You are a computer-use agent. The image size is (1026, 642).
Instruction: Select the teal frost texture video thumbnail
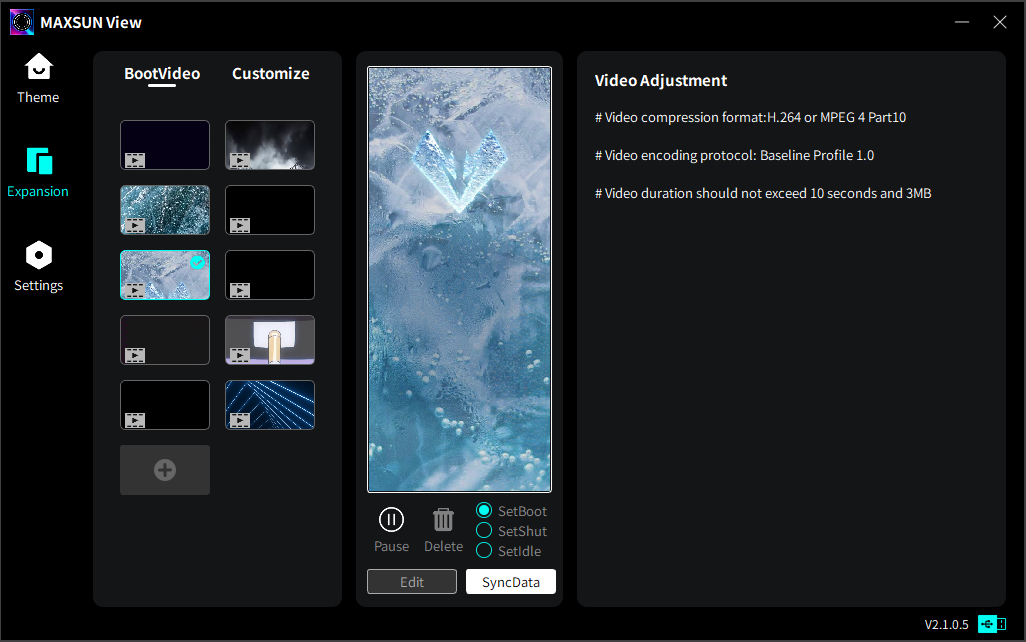[165, 210]
